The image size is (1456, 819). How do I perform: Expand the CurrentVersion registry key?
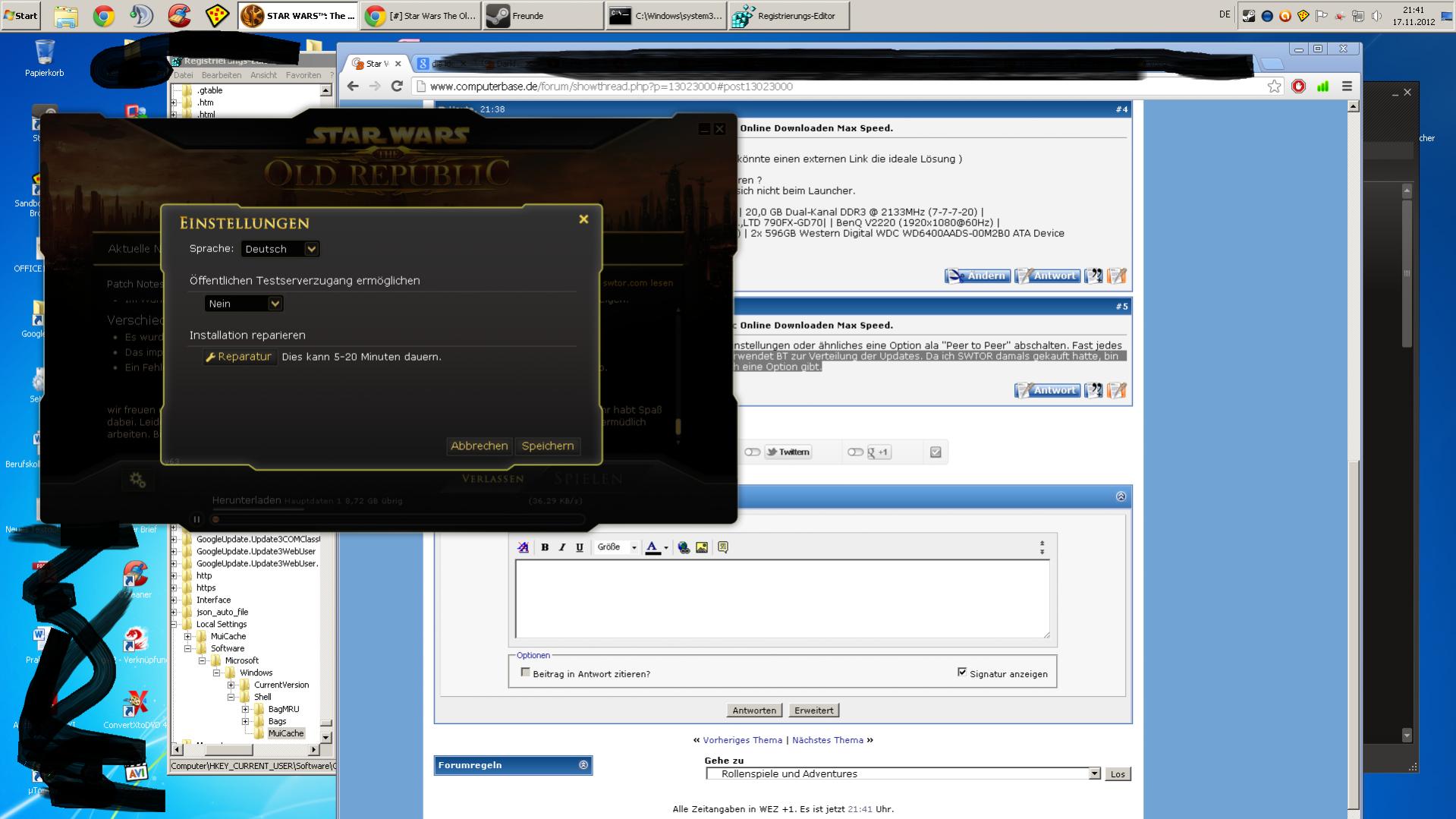pyautogui.click(x=231, y=685)
